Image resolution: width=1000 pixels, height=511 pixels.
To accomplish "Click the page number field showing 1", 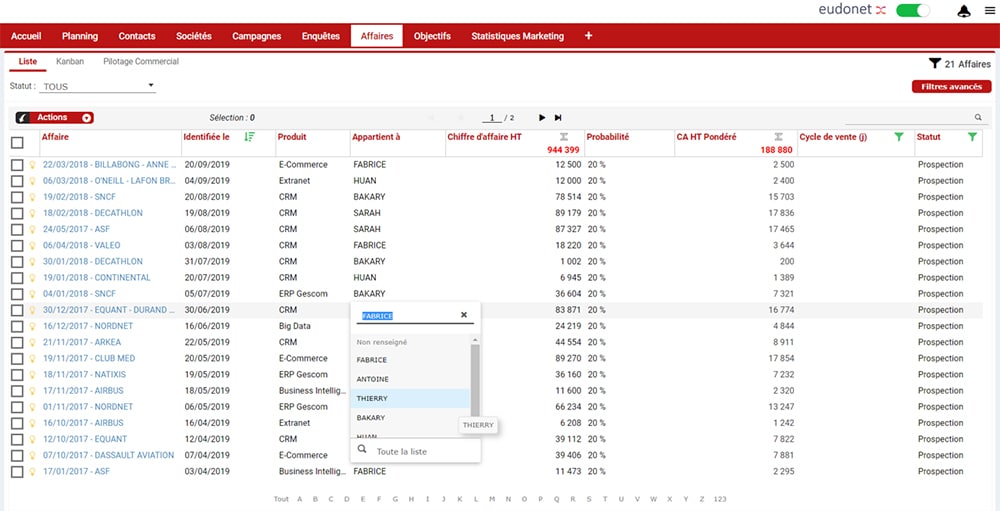I will tap(492, 118).
